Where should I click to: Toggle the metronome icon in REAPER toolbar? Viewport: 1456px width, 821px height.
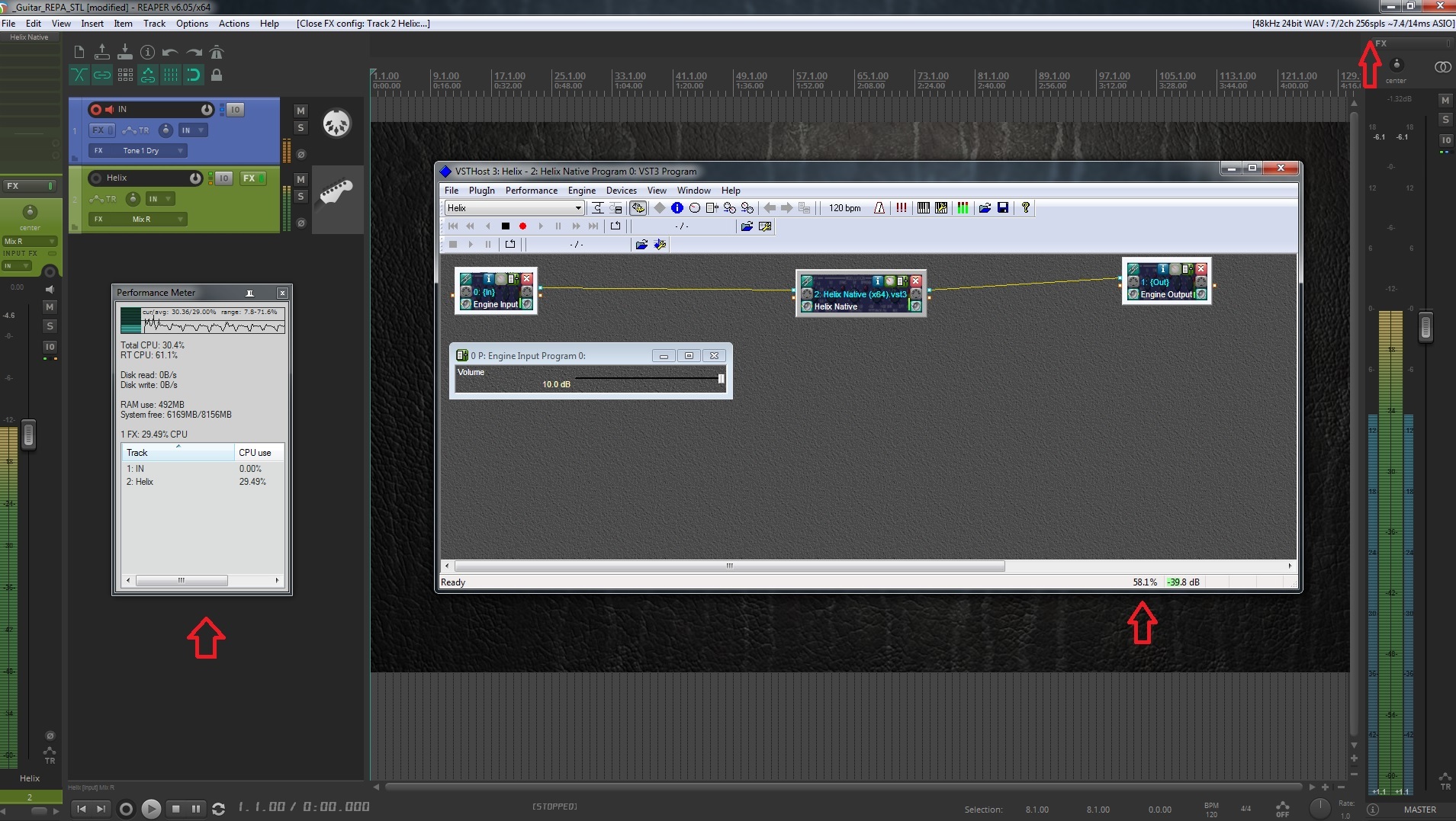[x=217, y=52]
